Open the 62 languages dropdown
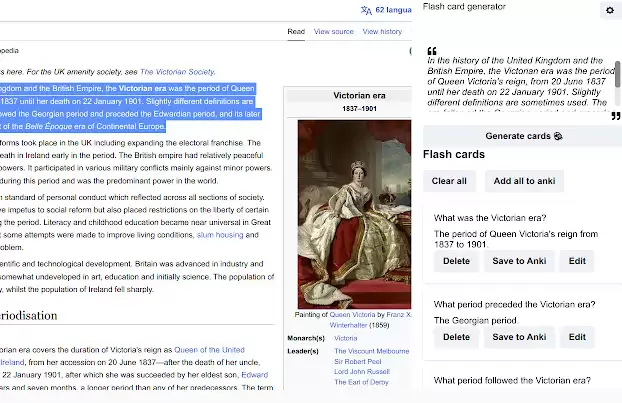Image resolution: width=622 pixels, height=403 pixels. click(x=393, y=10)
